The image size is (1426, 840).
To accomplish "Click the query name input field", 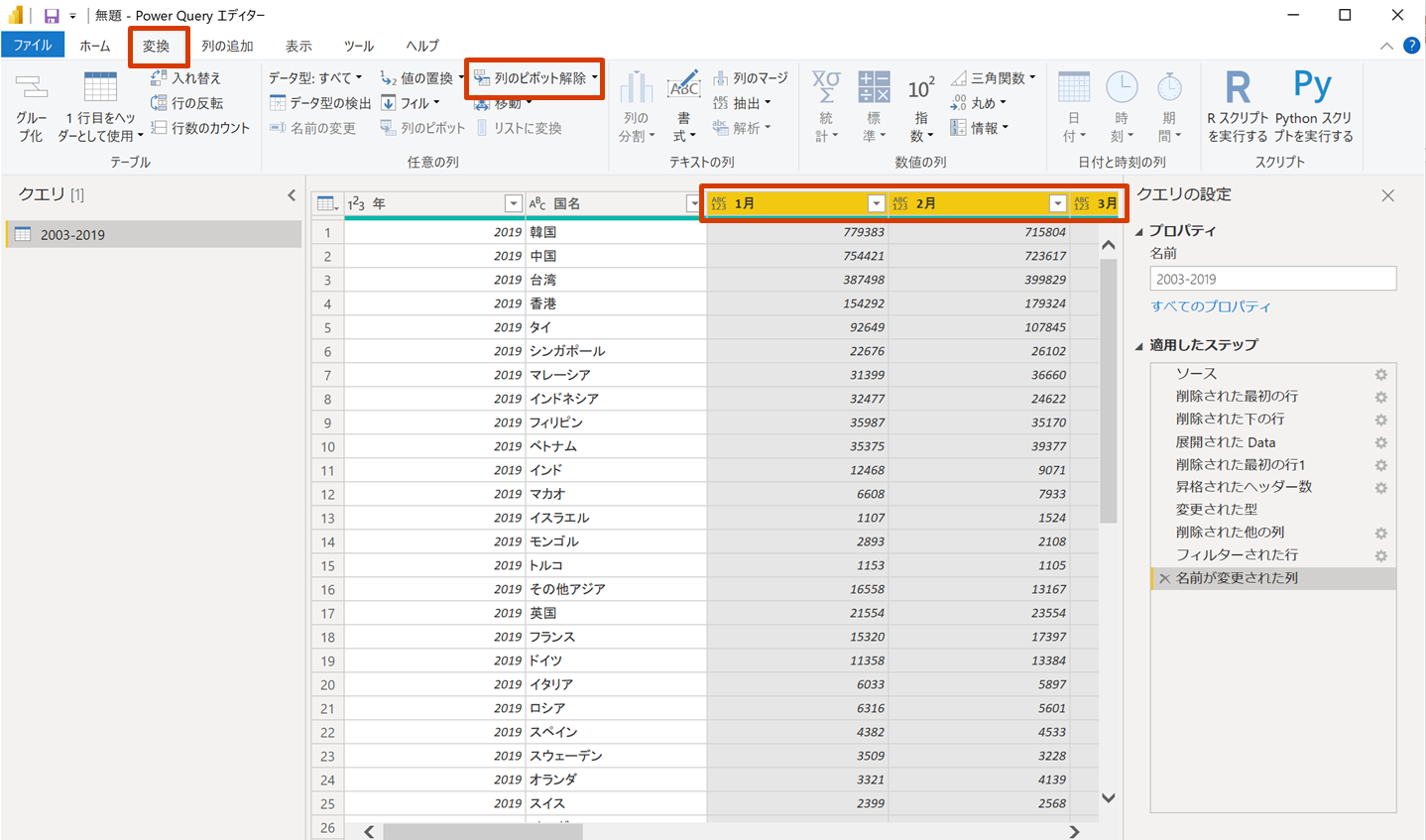I will point(1273,279).
